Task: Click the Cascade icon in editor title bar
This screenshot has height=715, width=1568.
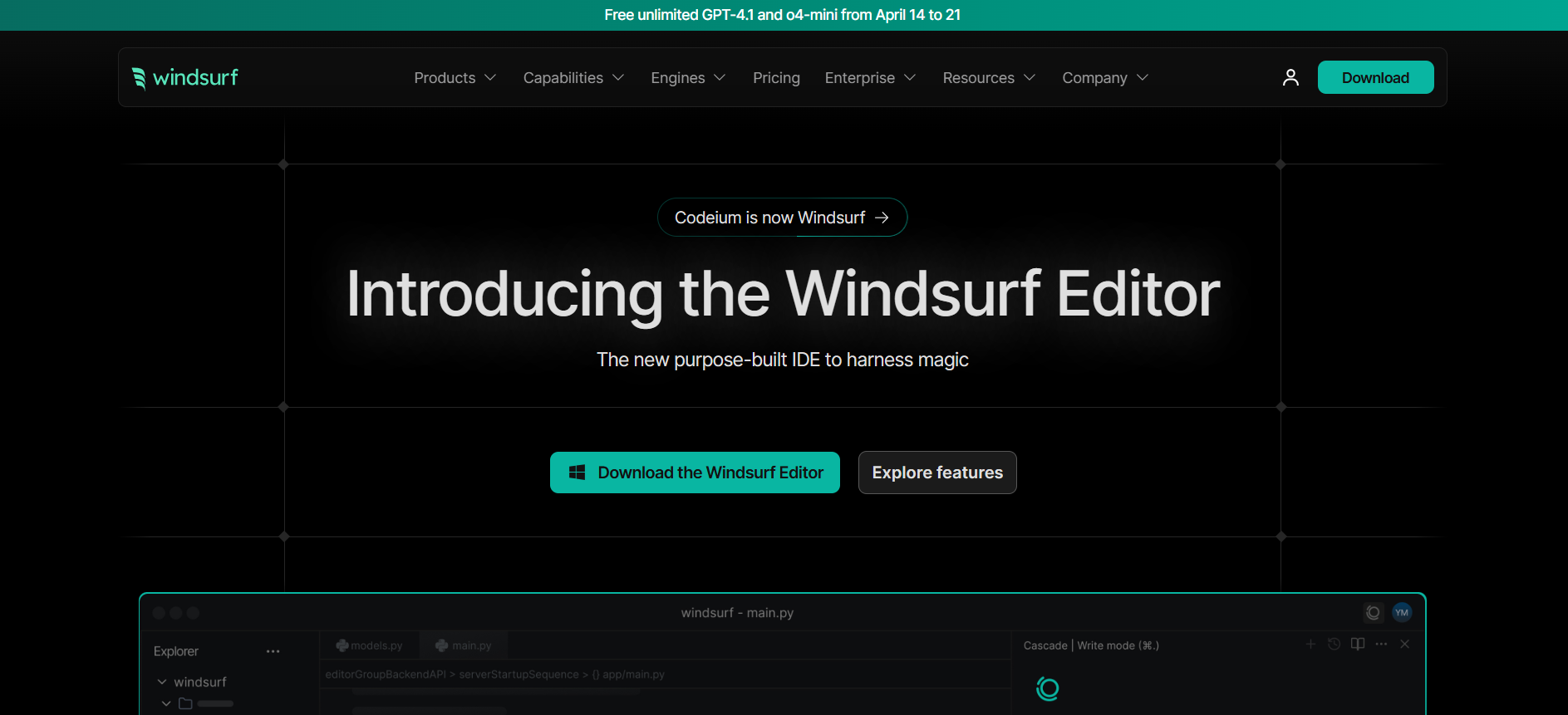Action: click(1373, 613)
